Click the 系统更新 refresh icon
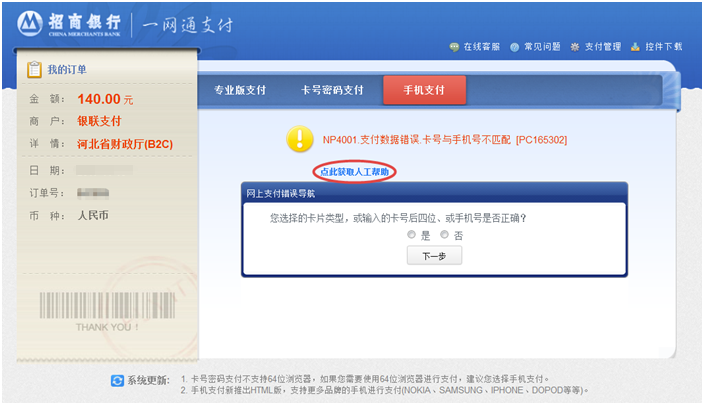 coord(117,381)
